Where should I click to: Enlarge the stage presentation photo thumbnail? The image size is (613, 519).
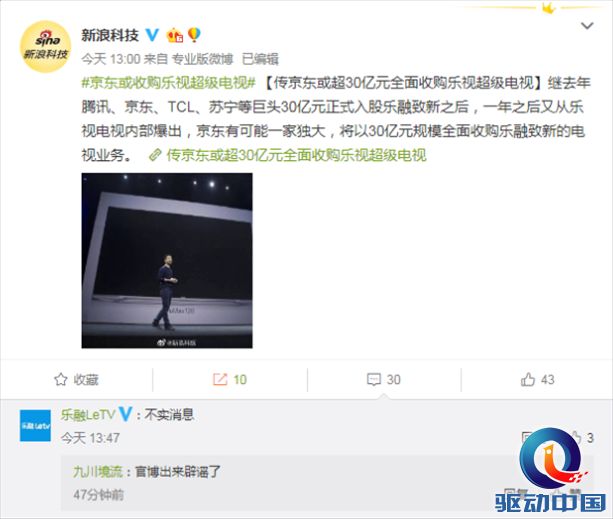(167, 260)
